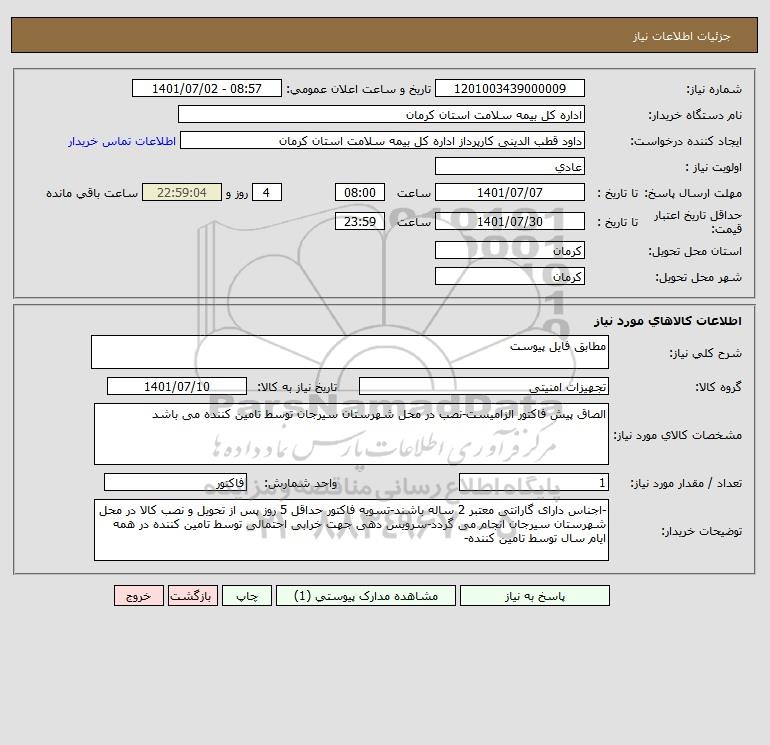Viewport: 770px width, 745px height.
Task: Click the deadline time field 08:00
Action: 359,193
